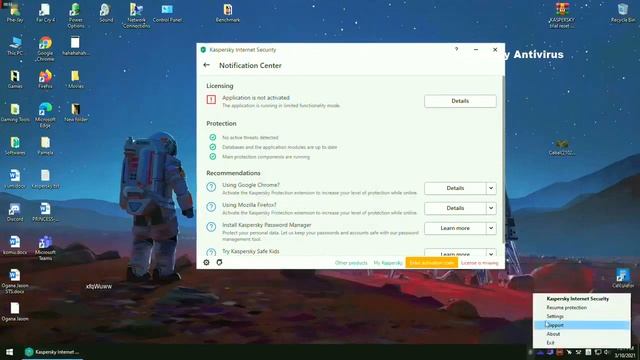Select Sound desktop shortcut
Screen dimensions: 640x360
[106, 13]
